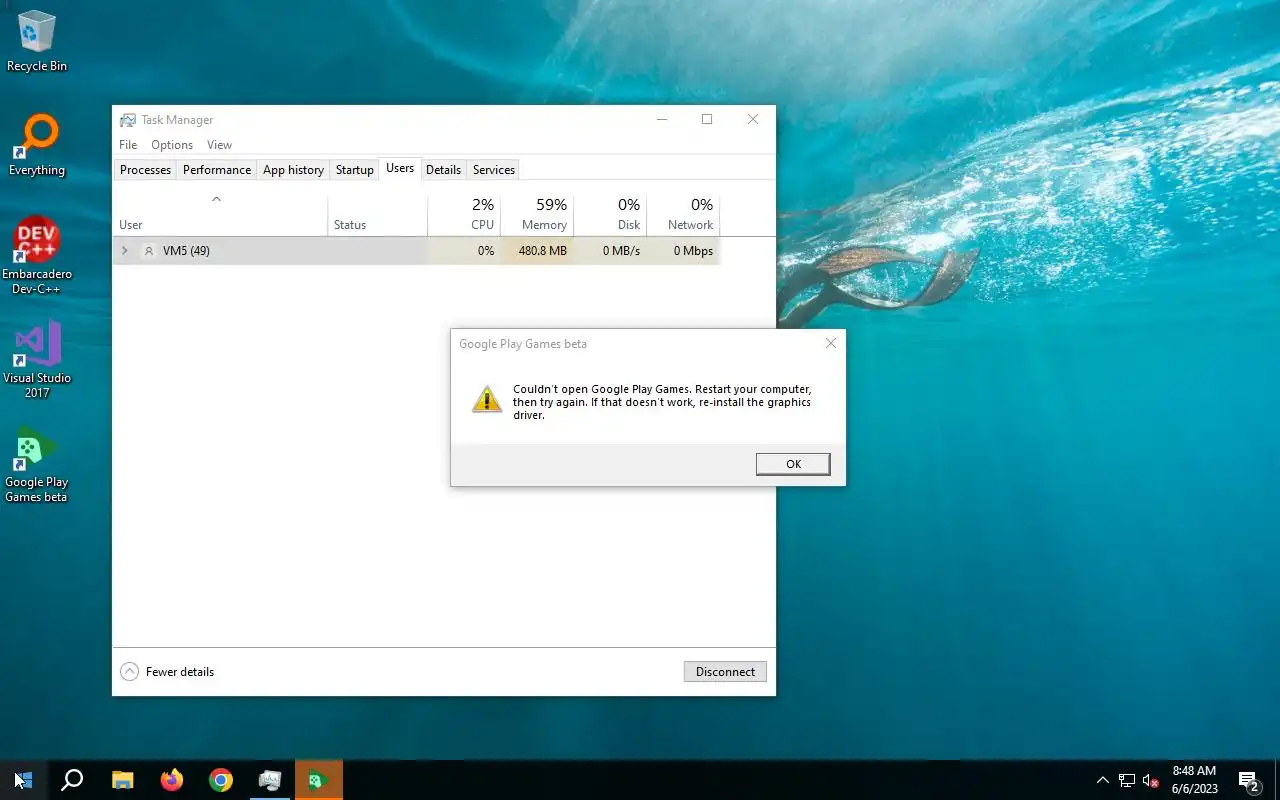
Task: Open the View menu in Task Manager
Action: 219,145
